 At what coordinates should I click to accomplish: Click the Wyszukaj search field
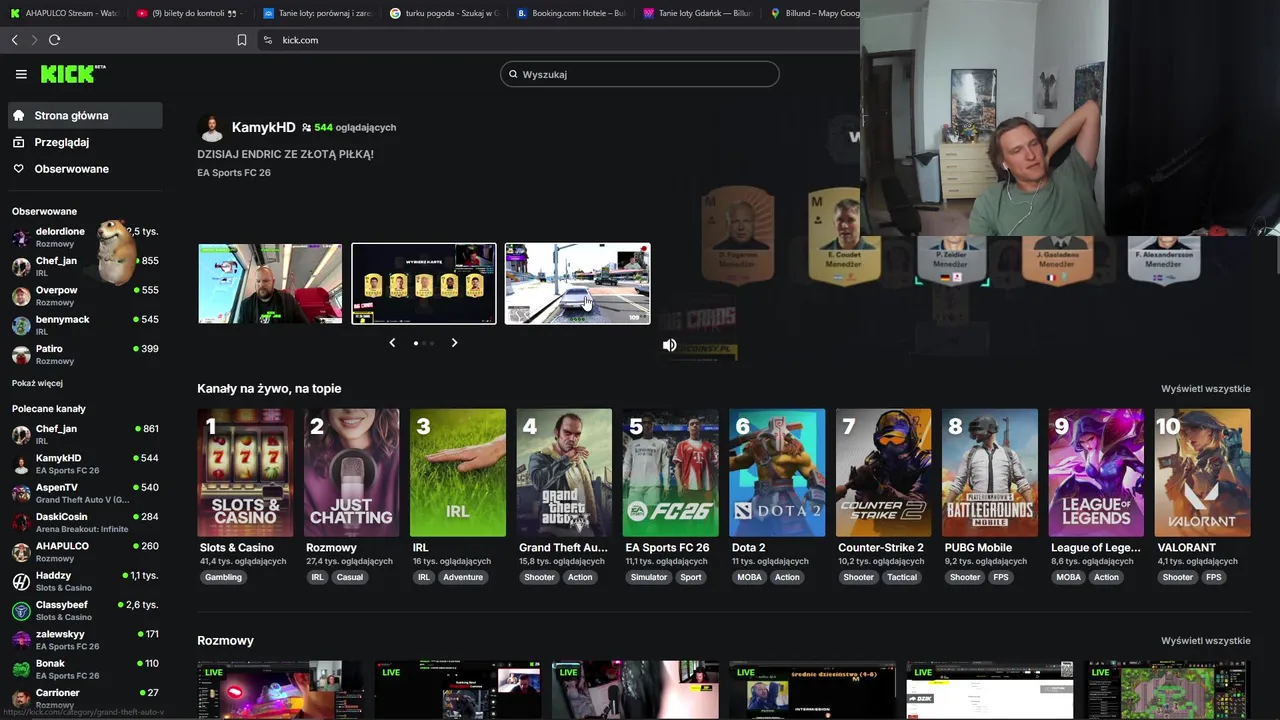point(640,74)
